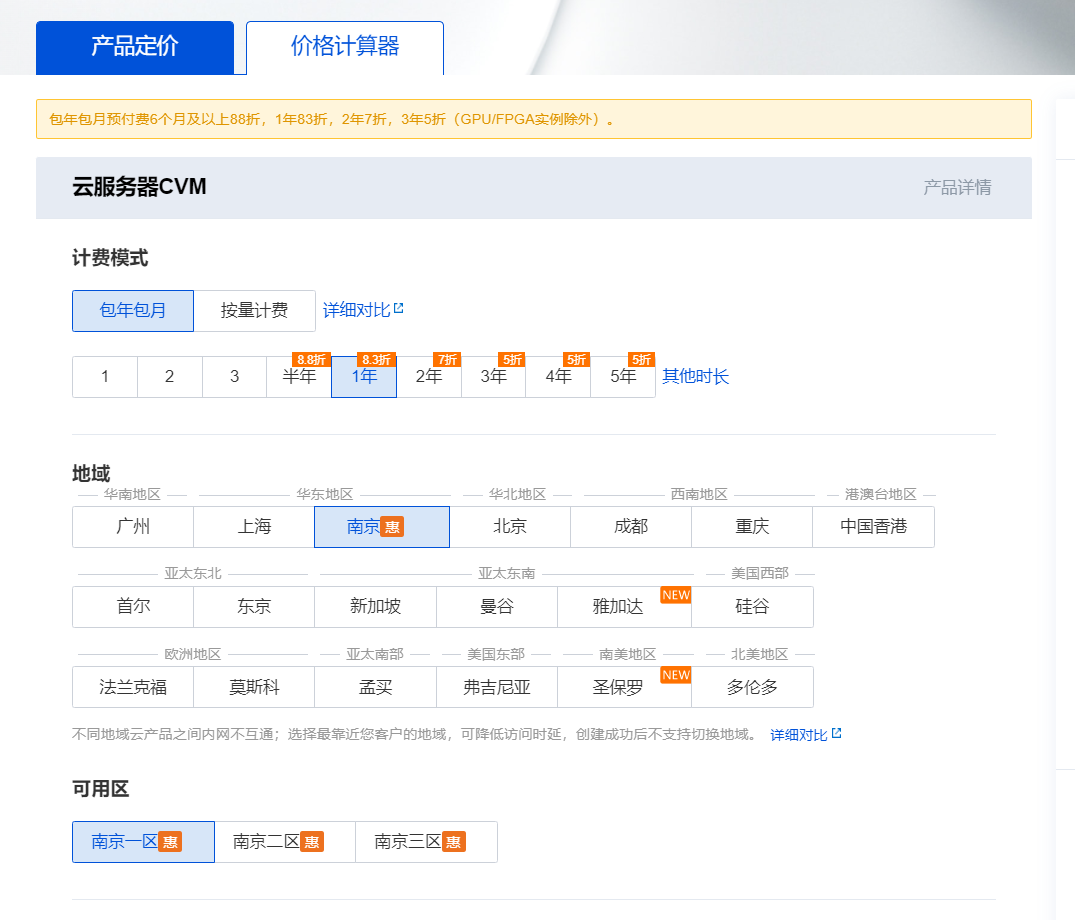The width and height of the screenshot is (1075, 920).
Task: Choose 2 months duration
Action: pyautogui.click(x=169, y=376)
